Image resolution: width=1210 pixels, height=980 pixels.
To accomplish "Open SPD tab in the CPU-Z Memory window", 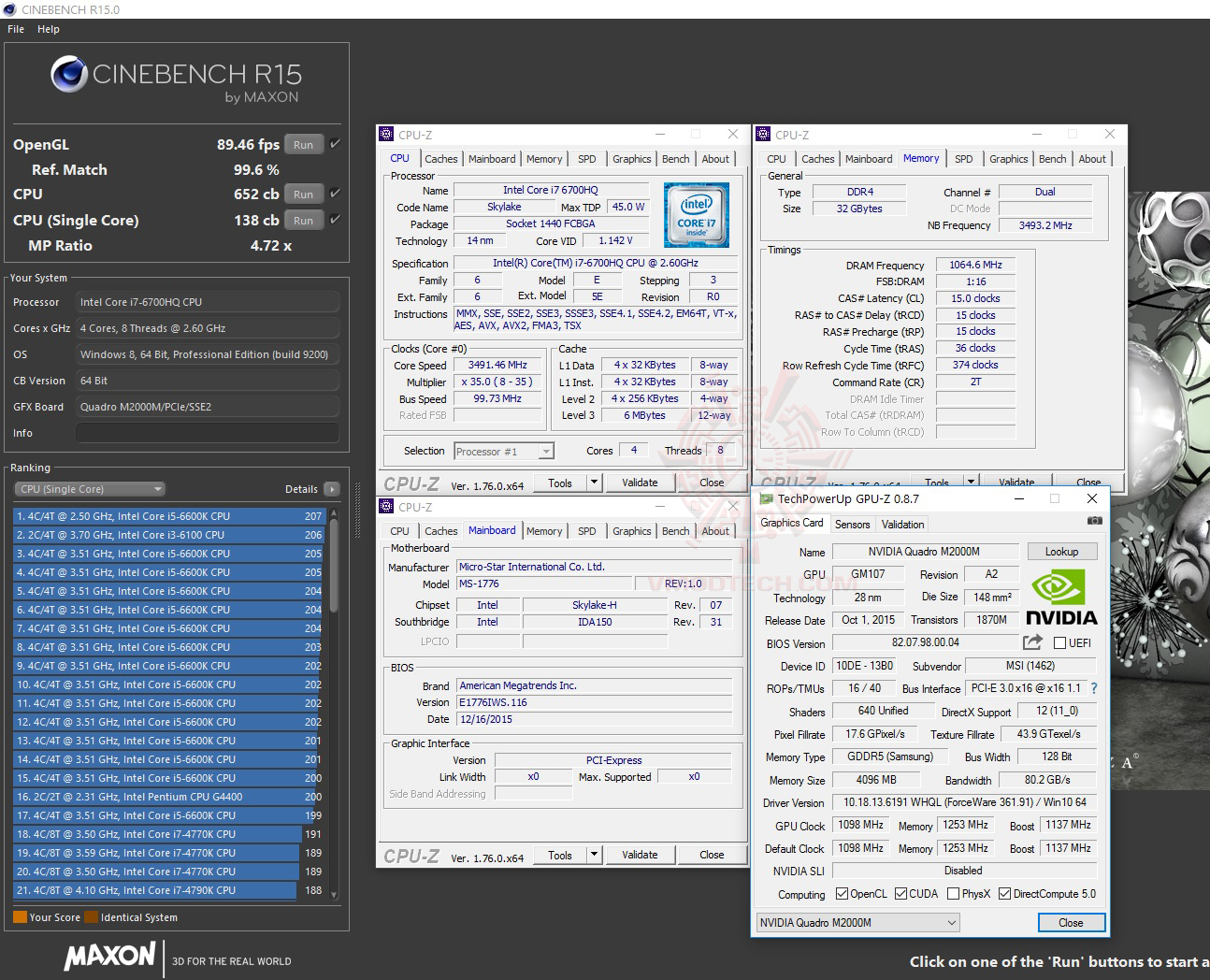I will [963, 159].
